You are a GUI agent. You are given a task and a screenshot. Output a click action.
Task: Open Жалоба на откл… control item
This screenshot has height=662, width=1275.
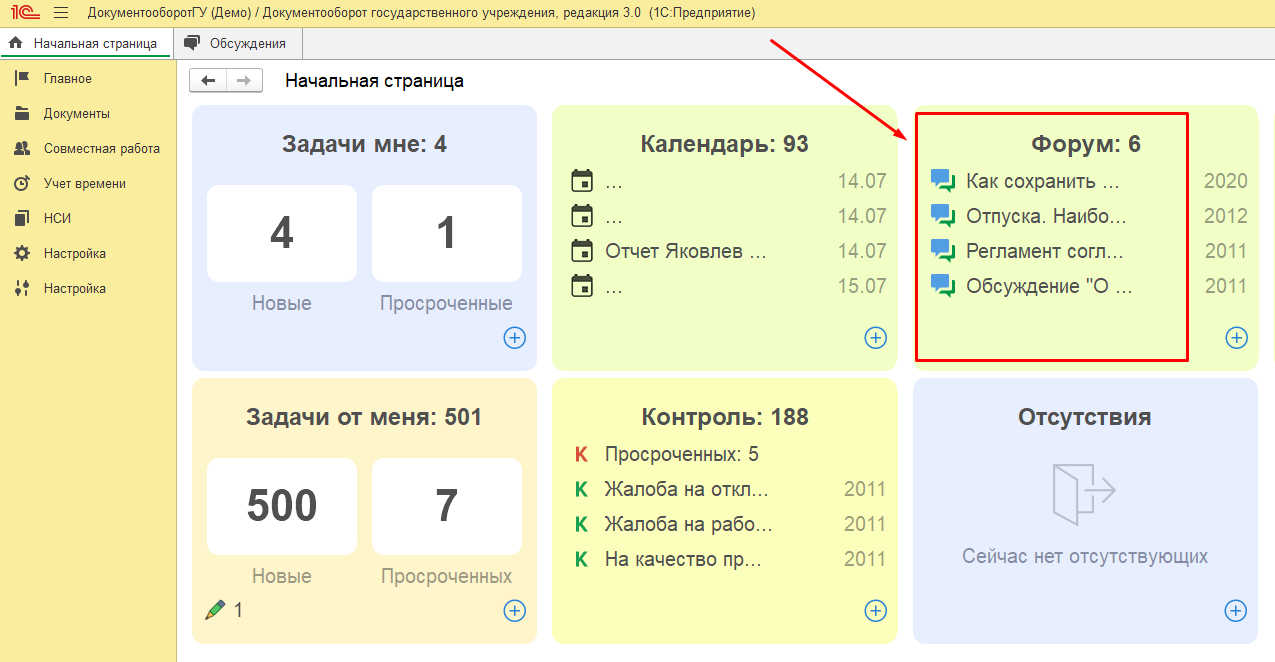point(687,489)
